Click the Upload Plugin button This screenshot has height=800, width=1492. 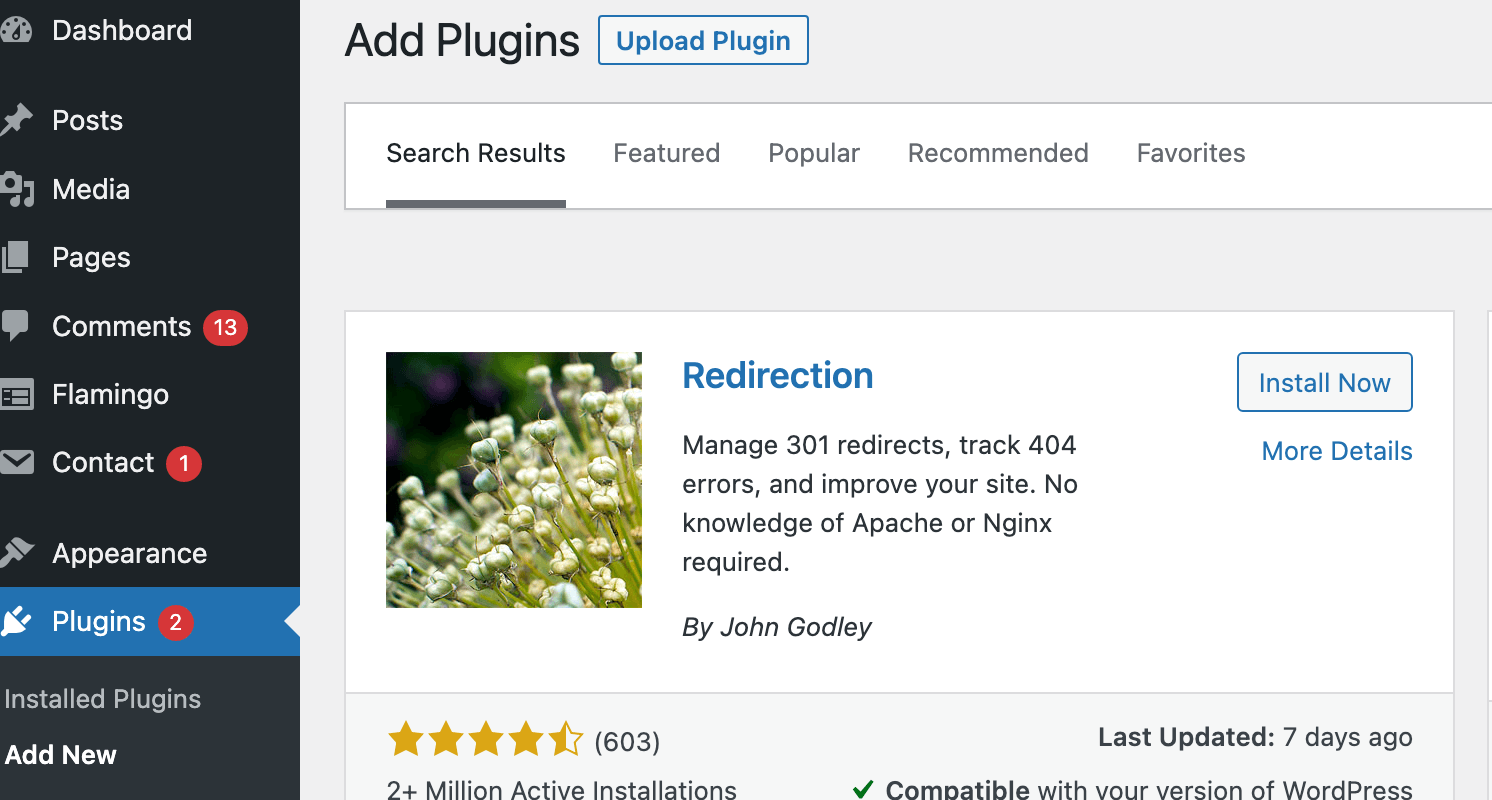coord(703,40)
